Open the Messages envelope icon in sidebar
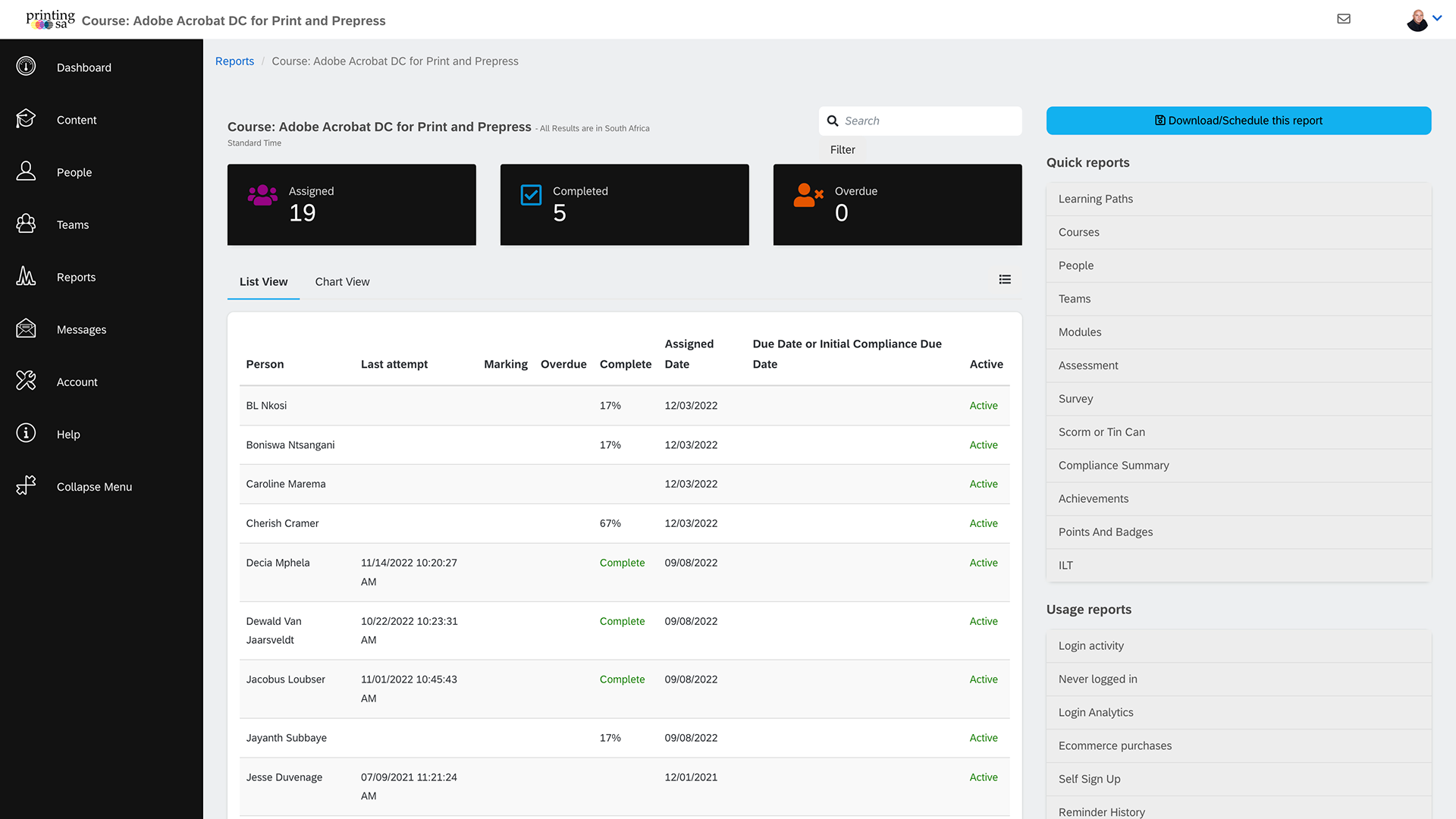The width and height of the screenshot is (1456, 819). point(26,328)
